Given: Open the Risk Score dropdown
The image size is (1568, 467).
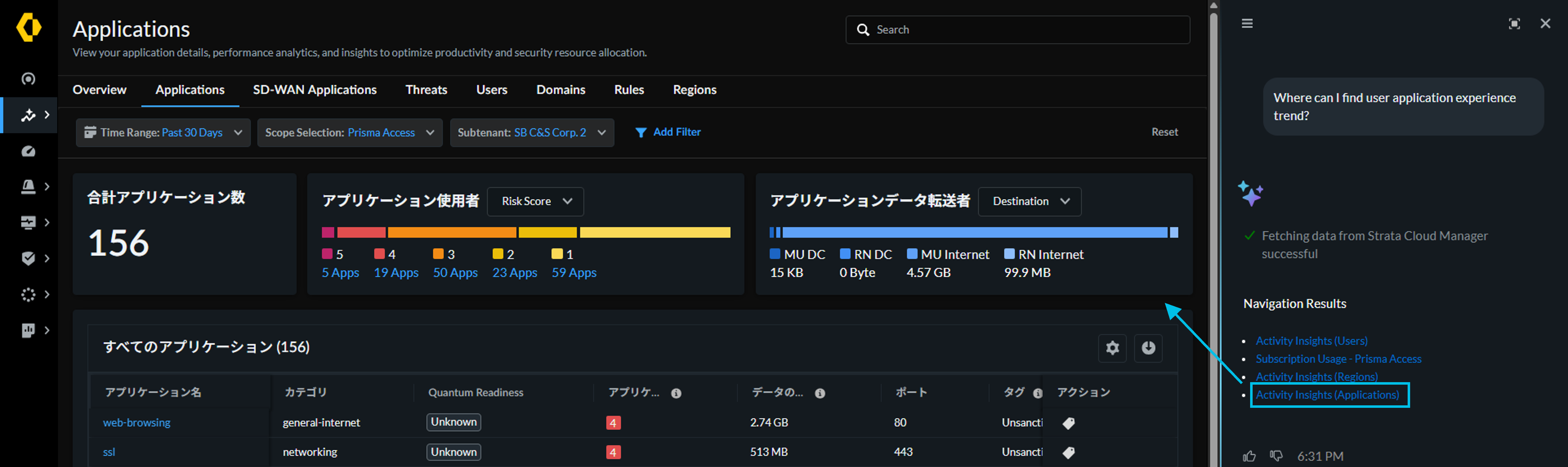Looking at the screenshot, I should pyautogui.click(x=535, y=201).
